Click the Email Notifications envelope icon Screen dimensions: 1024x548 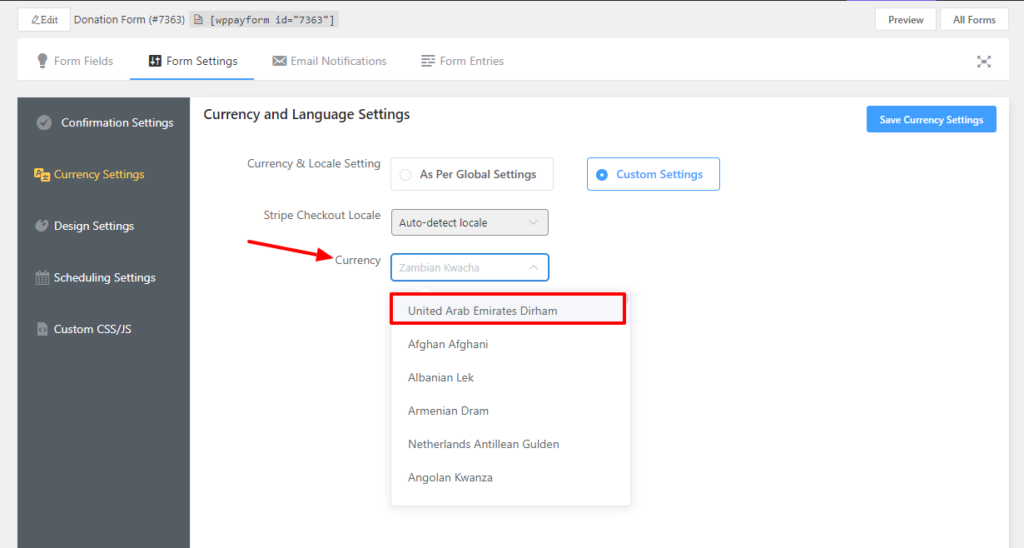click(279, 61)
